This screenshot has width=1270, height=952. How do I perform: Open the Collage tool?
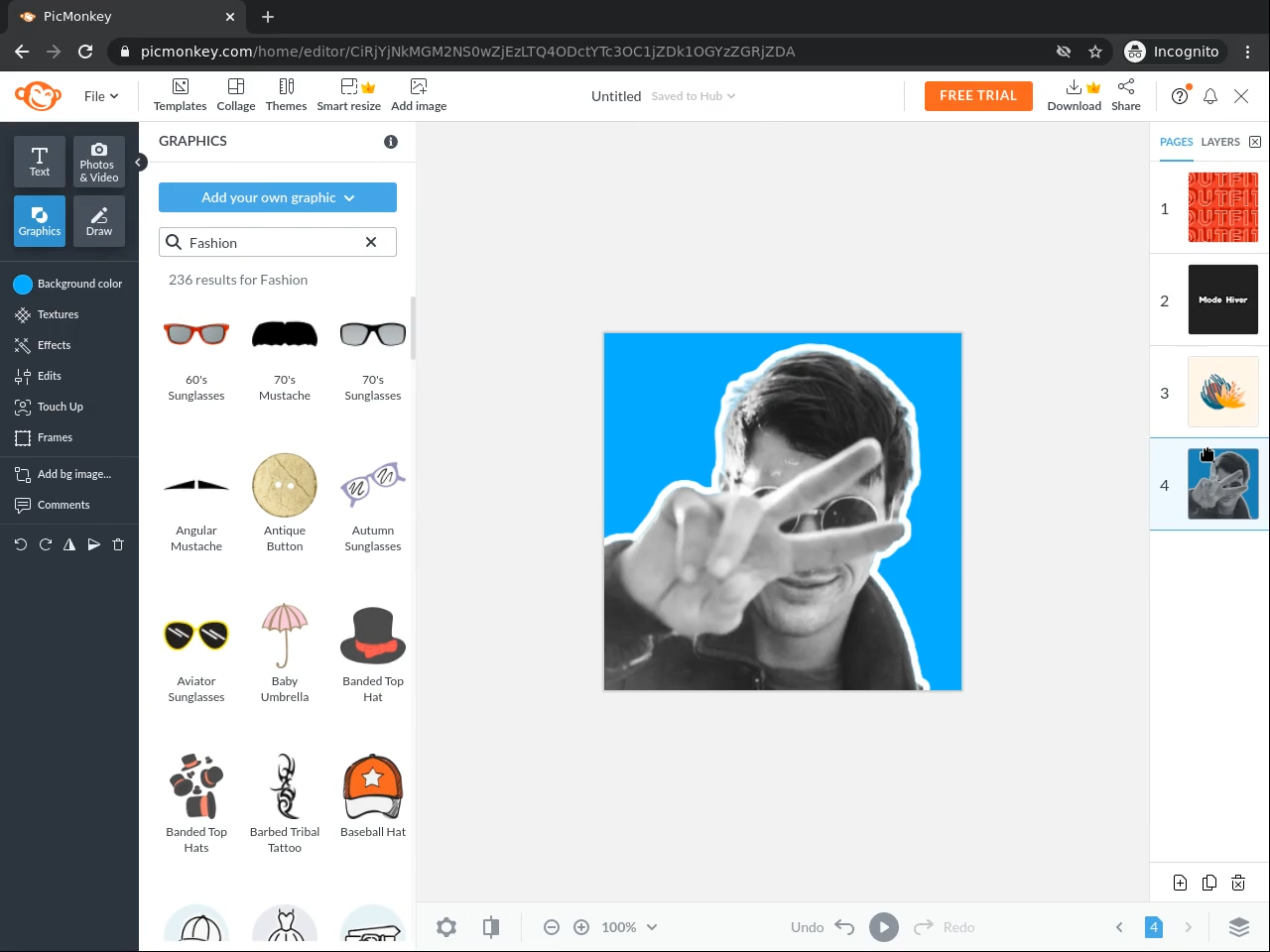[236, 95]
